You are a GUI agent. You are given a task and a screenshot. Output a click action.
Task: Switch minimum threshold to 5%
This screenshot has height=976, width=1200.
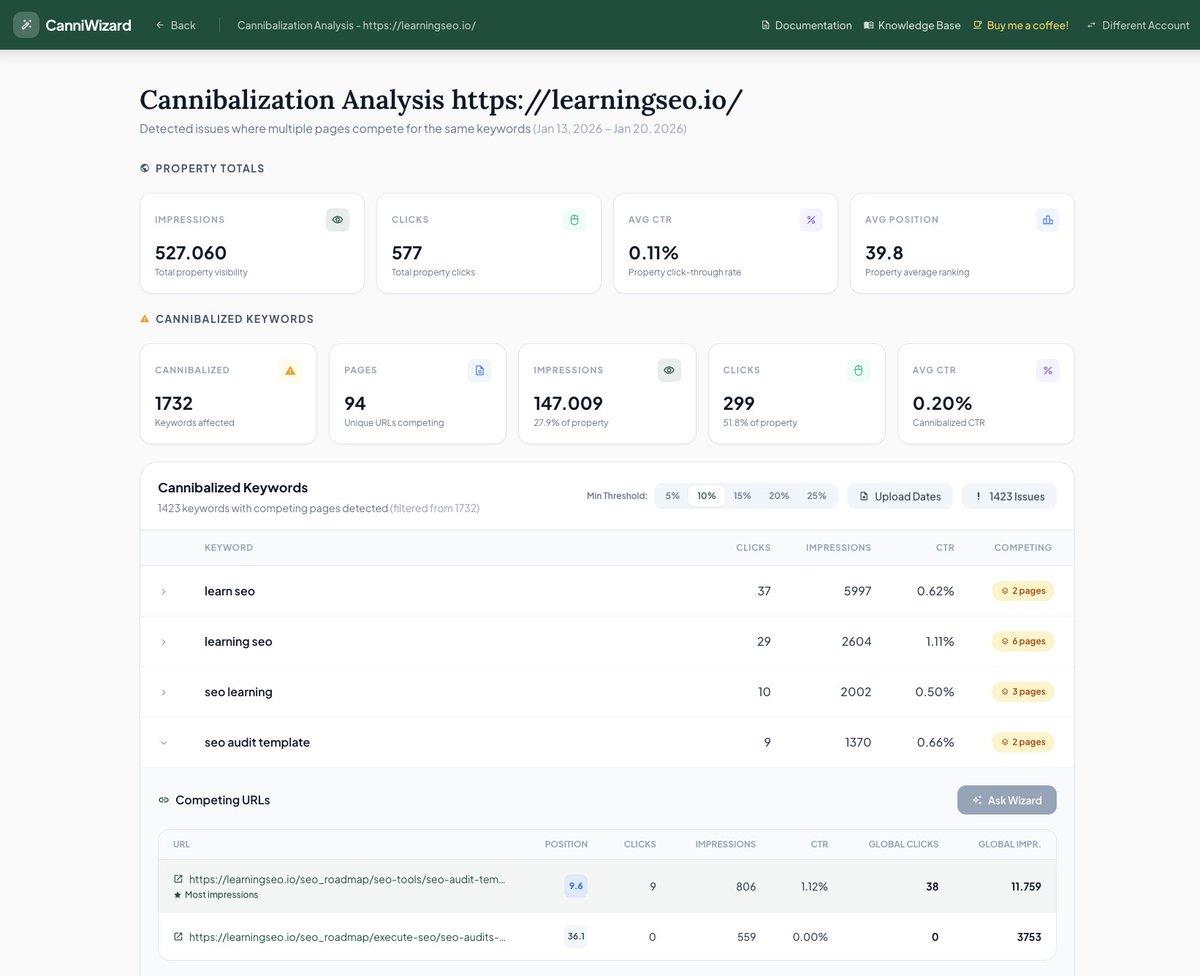tap(672, 495)
